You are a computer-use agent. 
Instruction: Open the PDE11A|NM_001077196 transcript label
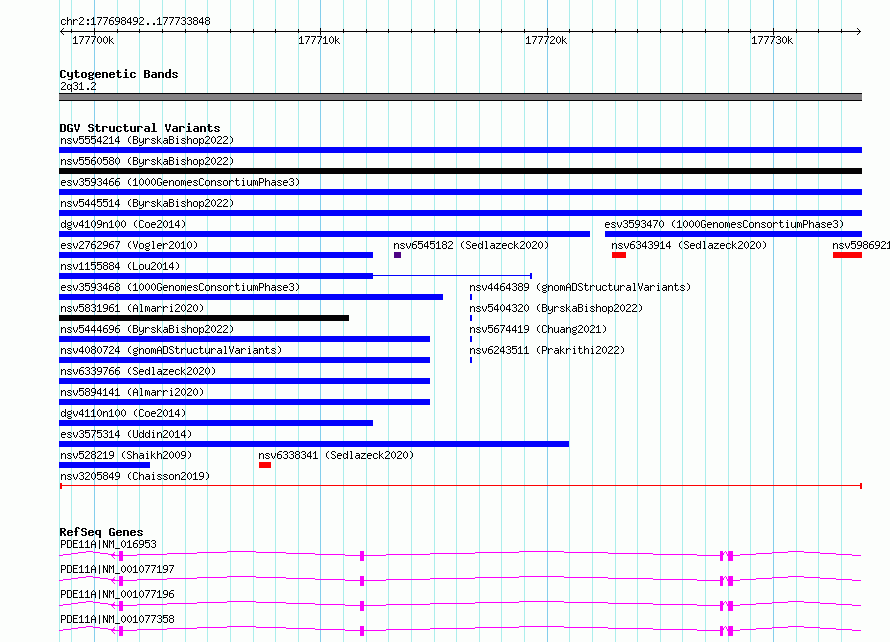pos(117,594)
